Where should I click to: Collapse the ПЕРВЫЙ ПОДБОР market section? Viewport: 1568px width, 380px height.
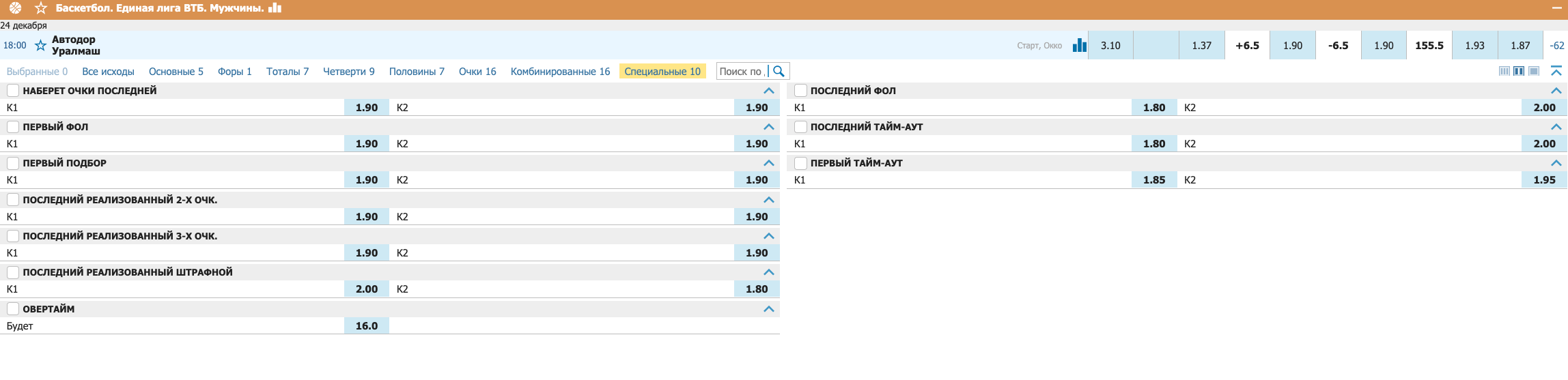(769, 163)
